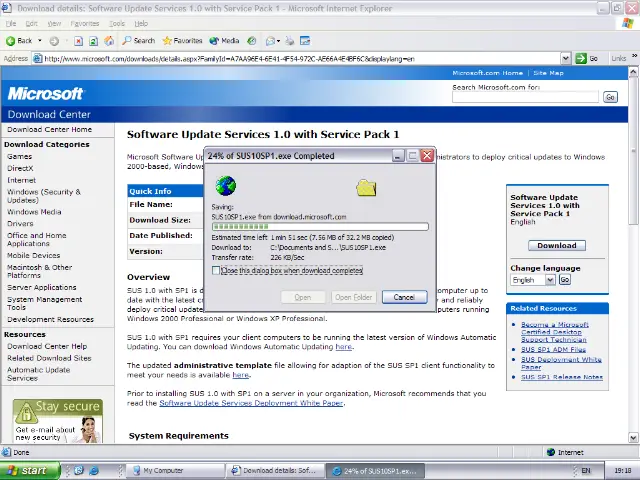
Task: Open Internet Explorer quick launch icon
Action: (93, 470)
